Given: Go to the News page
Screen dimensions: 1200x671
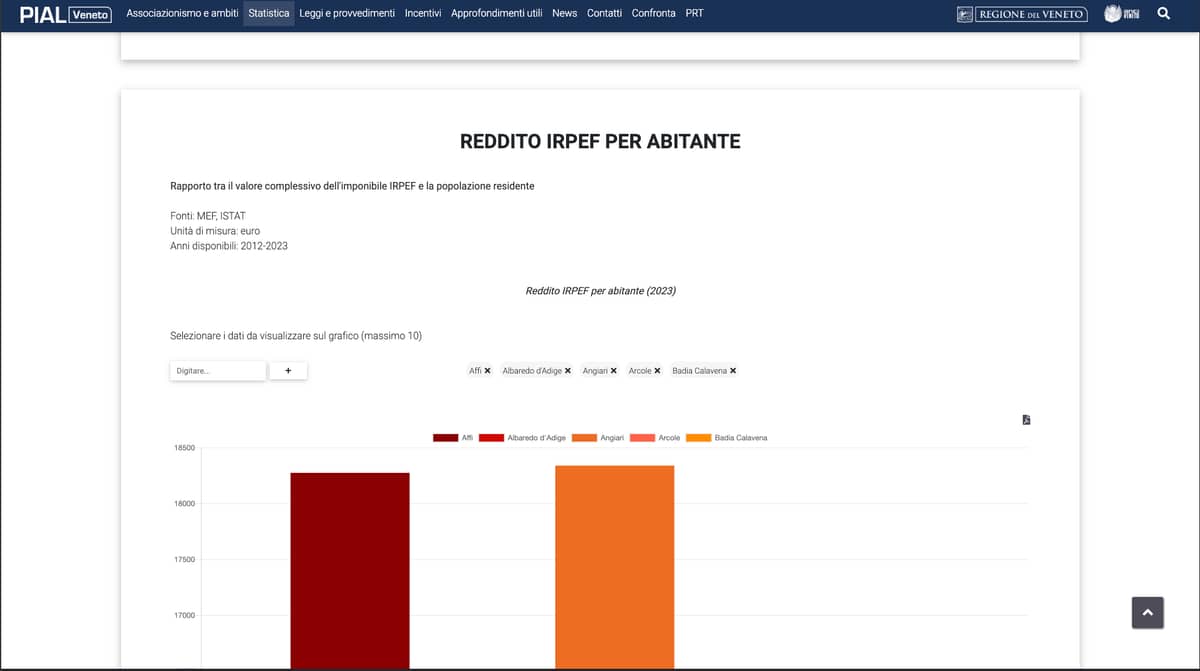Looking at the screenshot, I should (x=564, y=13).
